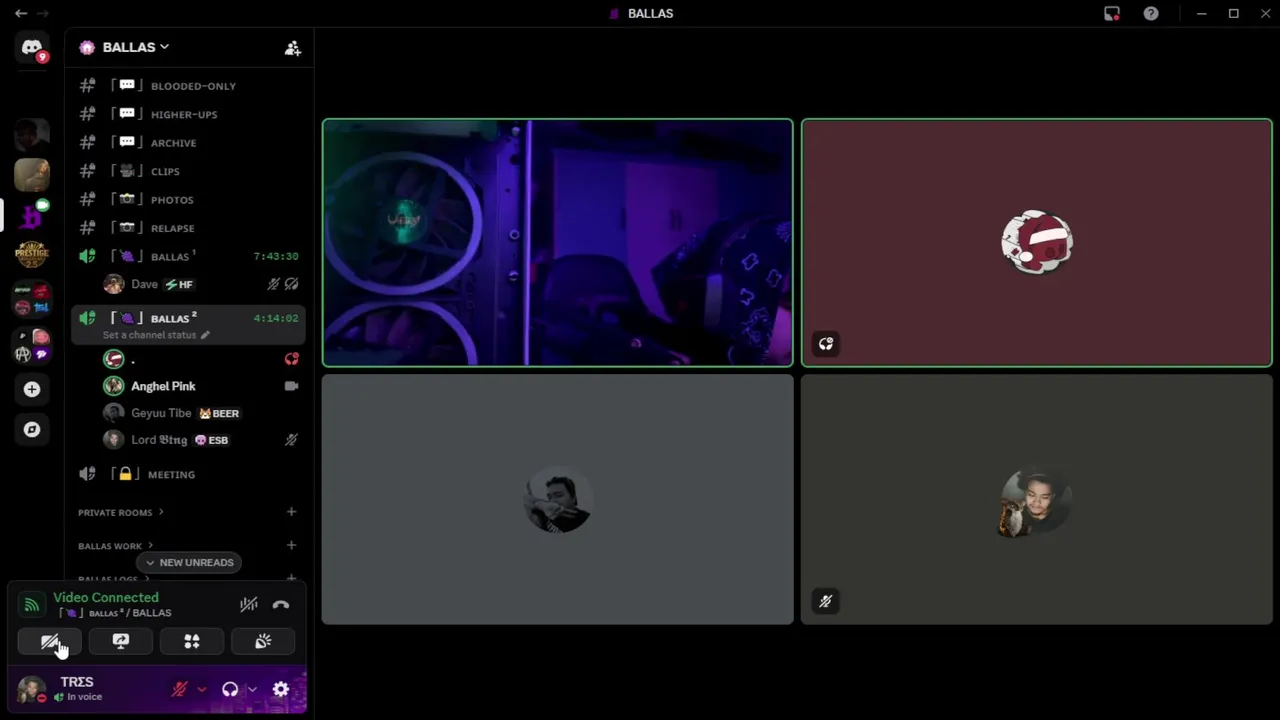Viewport: 1280px width, 720px height.
Task: Select the BALLAS 2 voice channel
Action: click(188, 325)
